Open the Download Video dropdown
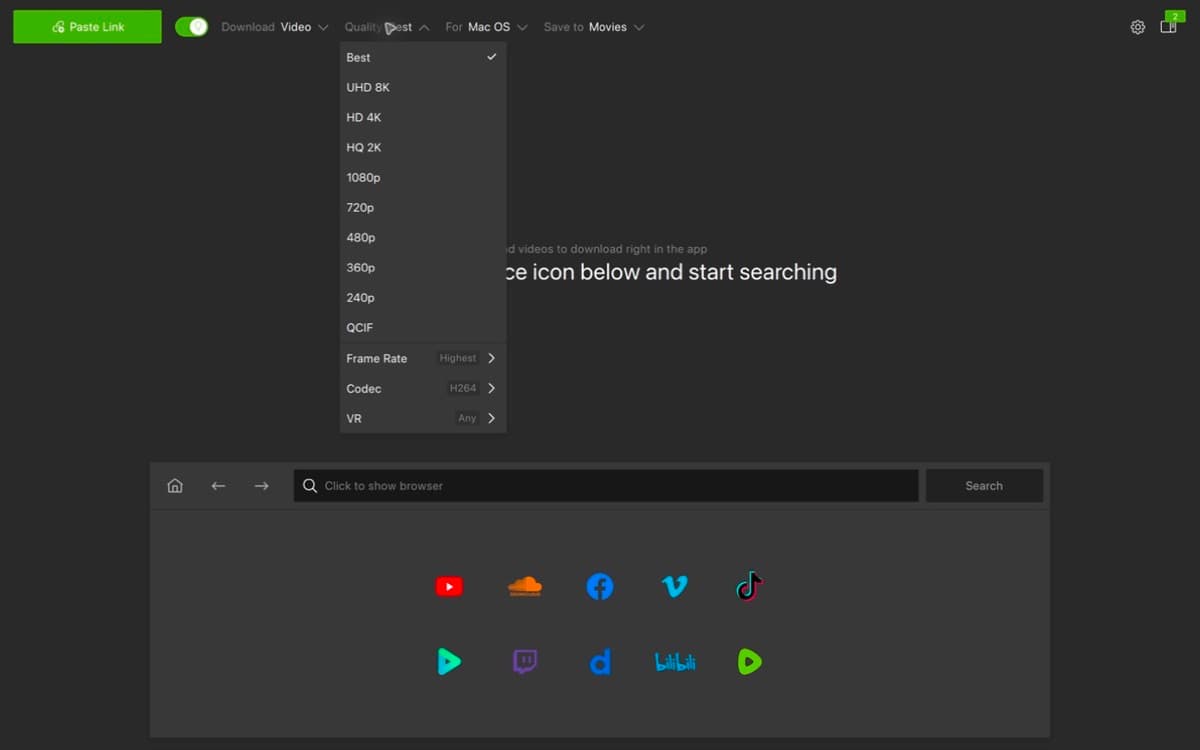 point(275,27)
